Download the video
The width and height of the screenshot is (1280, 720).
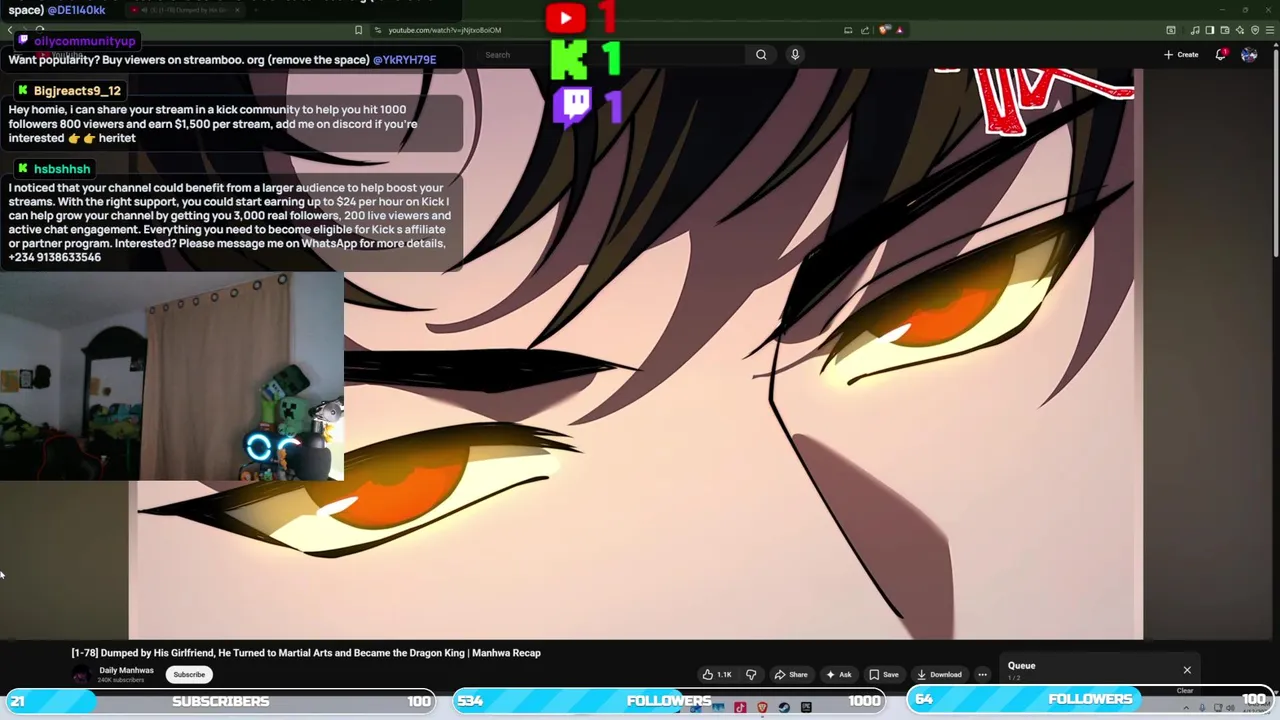939,675
